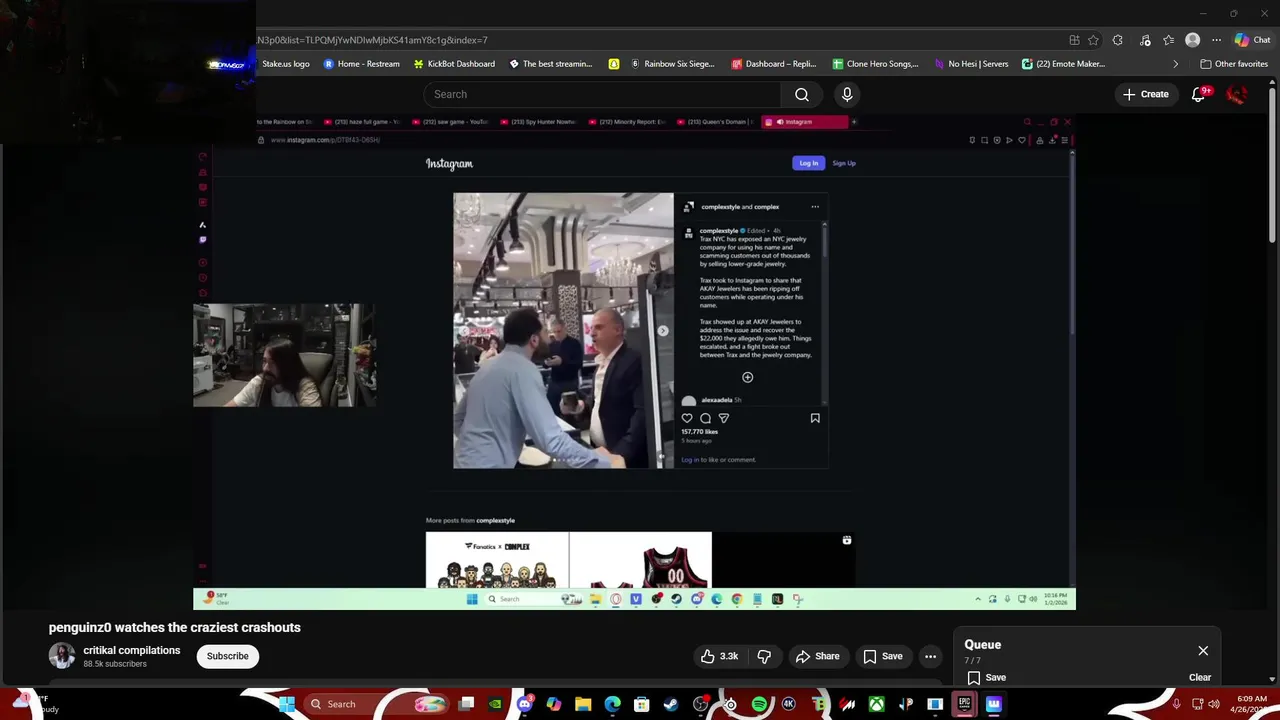Open the browser extensions icon
Image resolution: width=1280 pixels, height=720 pixels.
pos(1118,40)
